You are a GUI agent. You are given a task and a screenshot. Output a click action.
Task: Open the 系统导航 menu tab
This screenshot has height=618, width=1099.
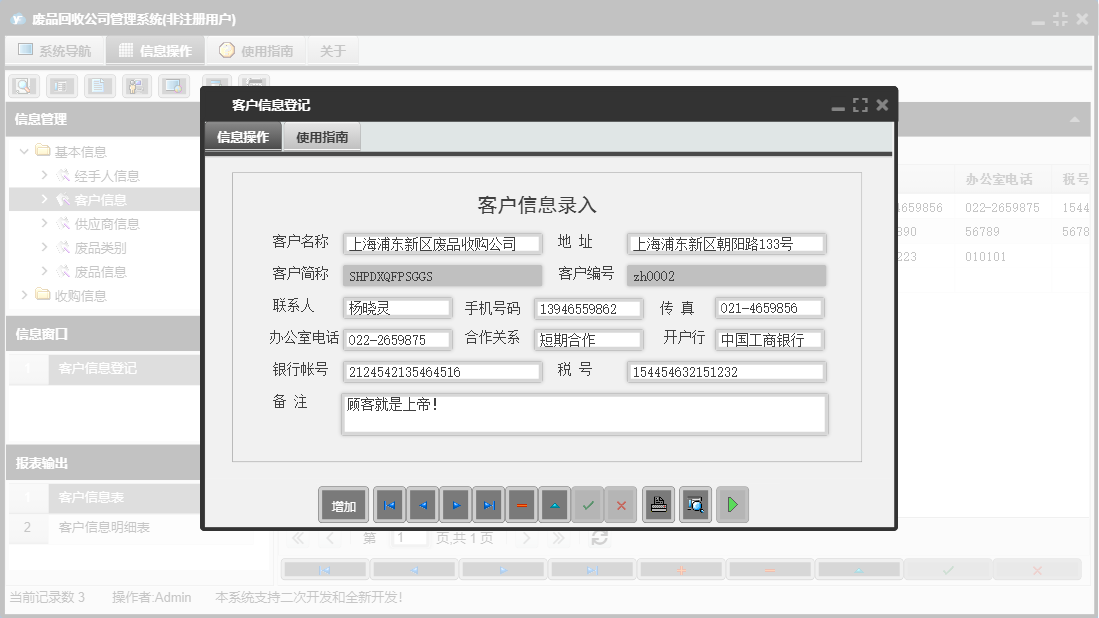click(x=55, y=49)
